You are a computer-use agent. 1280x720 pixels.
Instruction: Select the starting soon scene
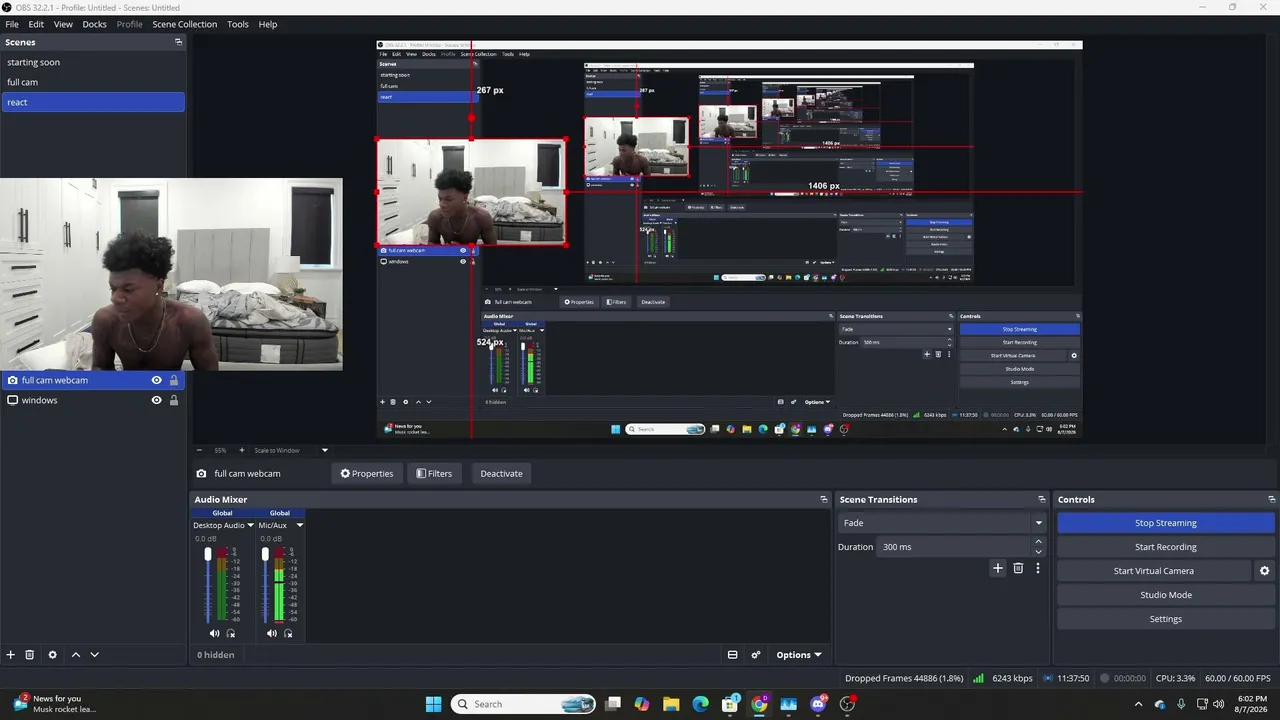pos(93,62)
